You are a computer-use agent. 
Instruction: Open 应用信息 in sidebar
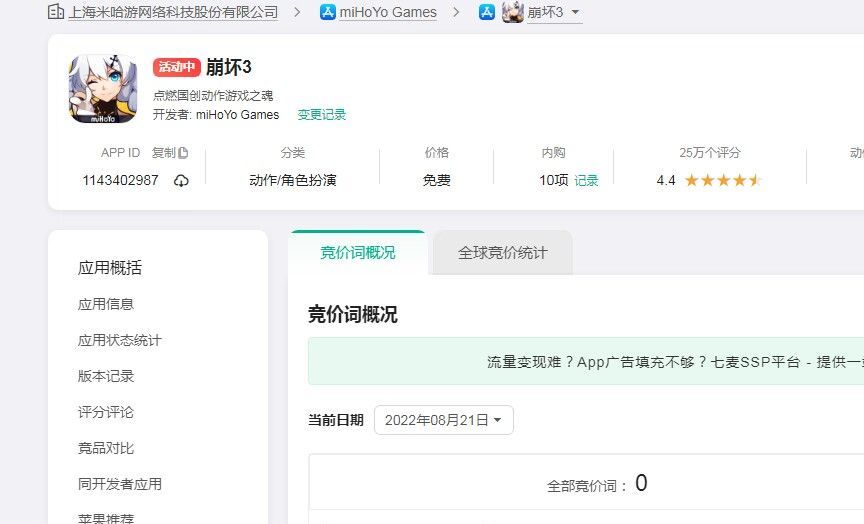tap(106, 304)
